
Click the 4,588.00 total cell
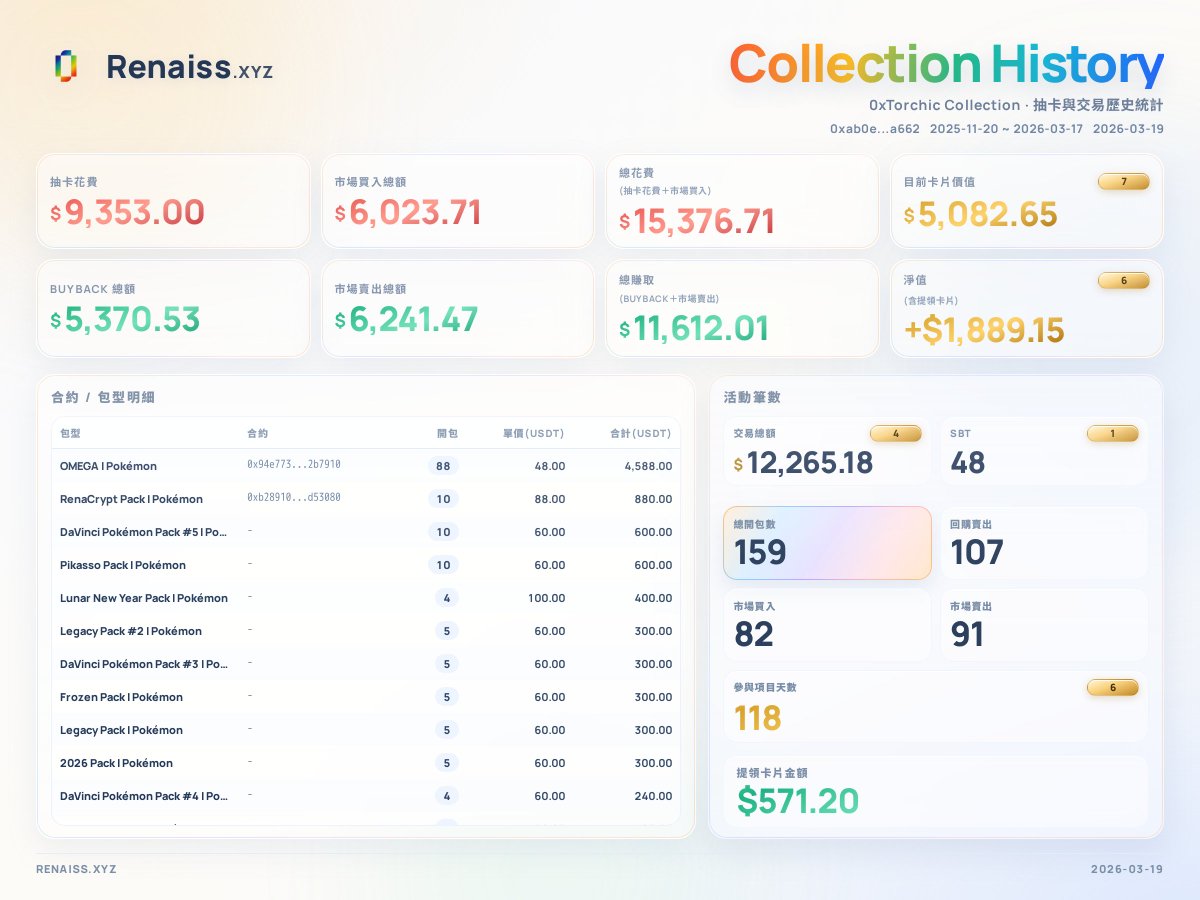(x=648, y=466)
